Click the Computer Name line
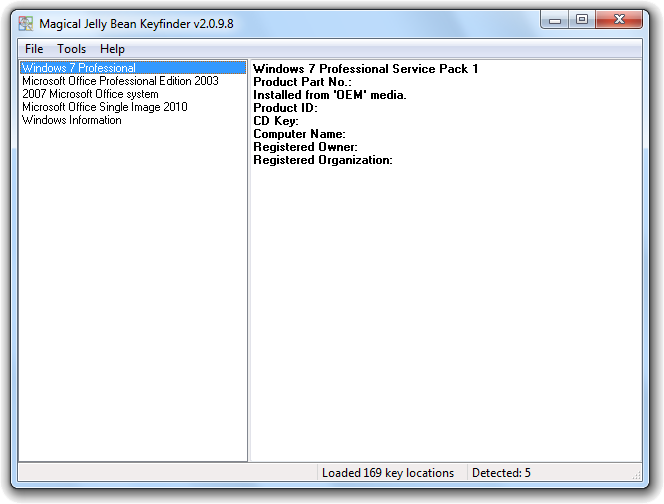Screen dimensions: 664x504 pos(299,134)
